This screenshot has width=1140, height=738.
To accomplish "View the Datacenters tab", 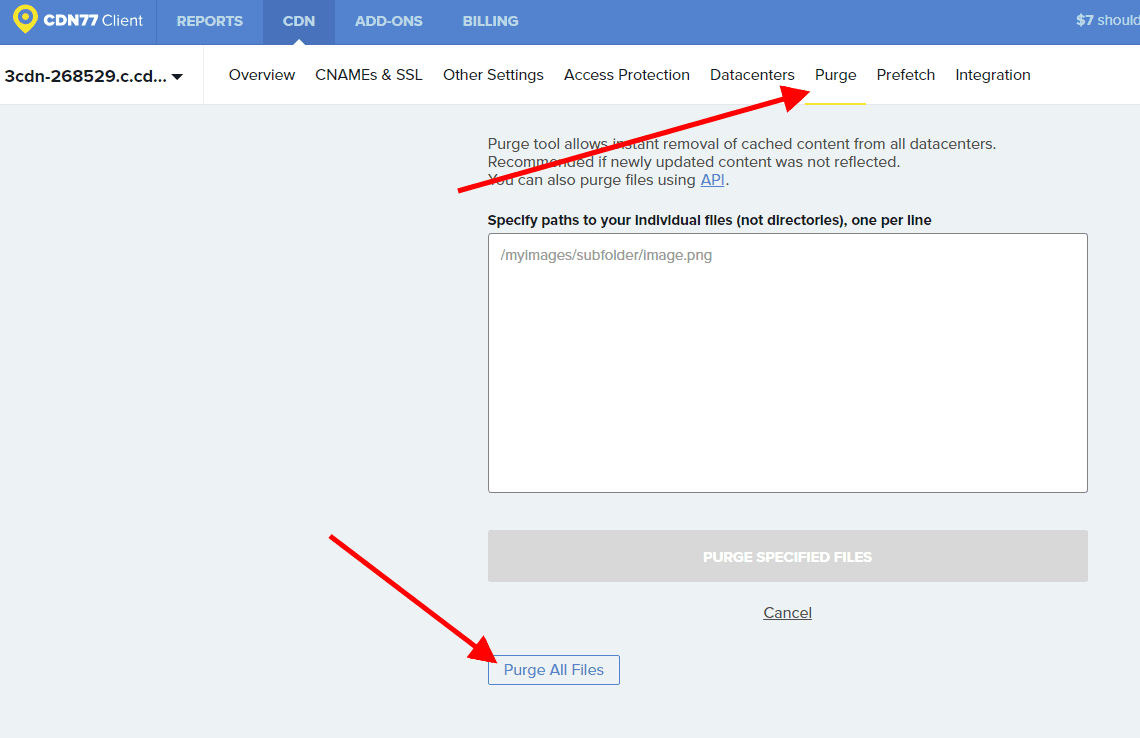I will [752, 75].
